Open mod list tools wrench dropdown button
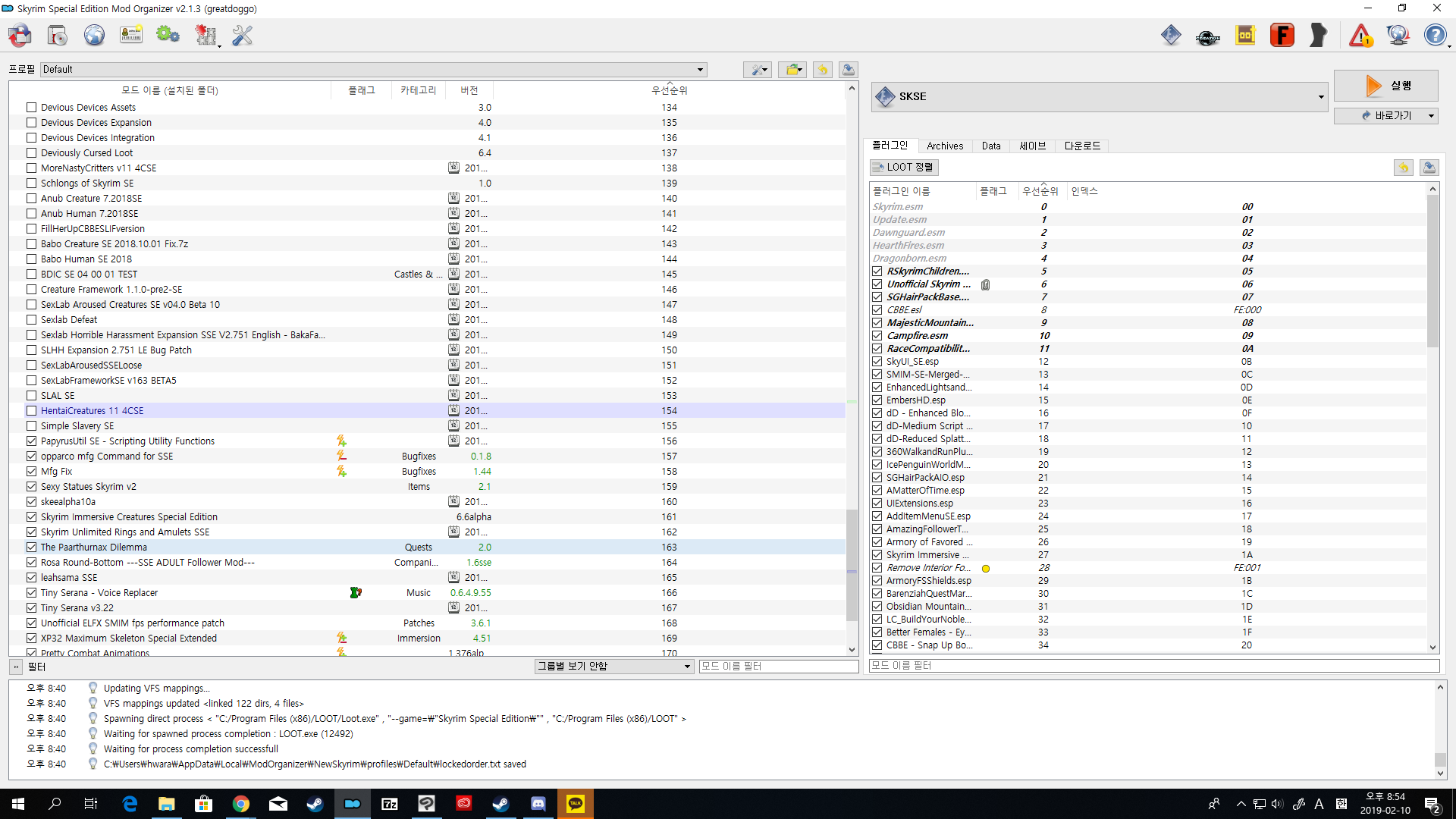This screenshot has width=1456, height=819. pyautogui.click(x=758, y=70)
